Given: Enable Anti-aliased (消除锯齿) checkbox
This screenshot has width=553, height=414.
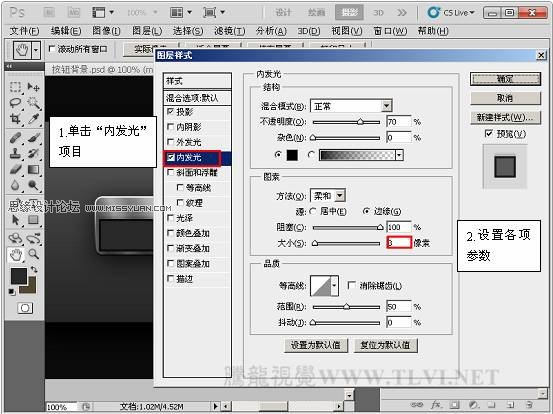Looking at the screenshot, I should tap(351, 285).
